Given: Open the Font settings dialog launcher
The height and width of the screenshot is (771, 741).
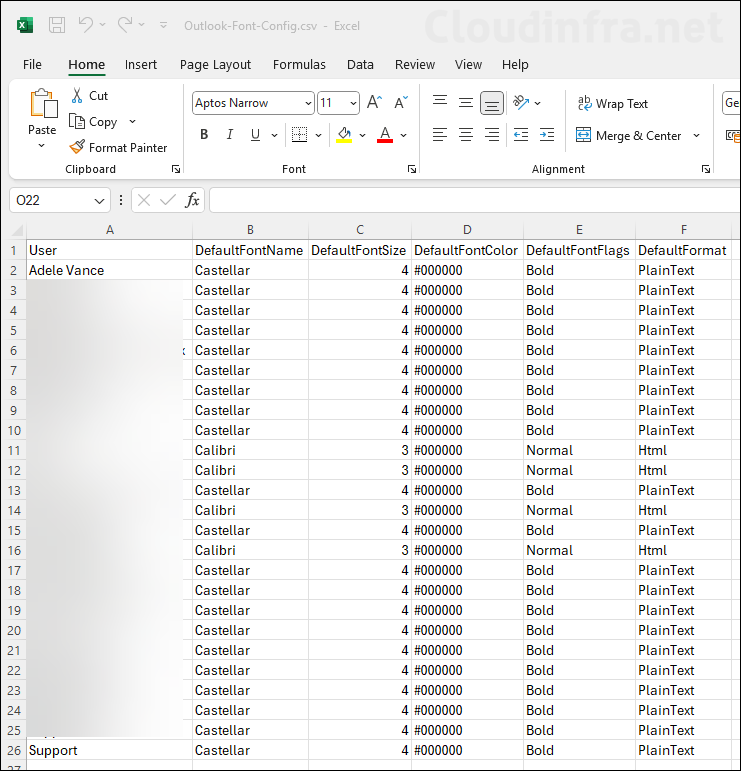Looking at the screenshot, I should tap(412, 169).
